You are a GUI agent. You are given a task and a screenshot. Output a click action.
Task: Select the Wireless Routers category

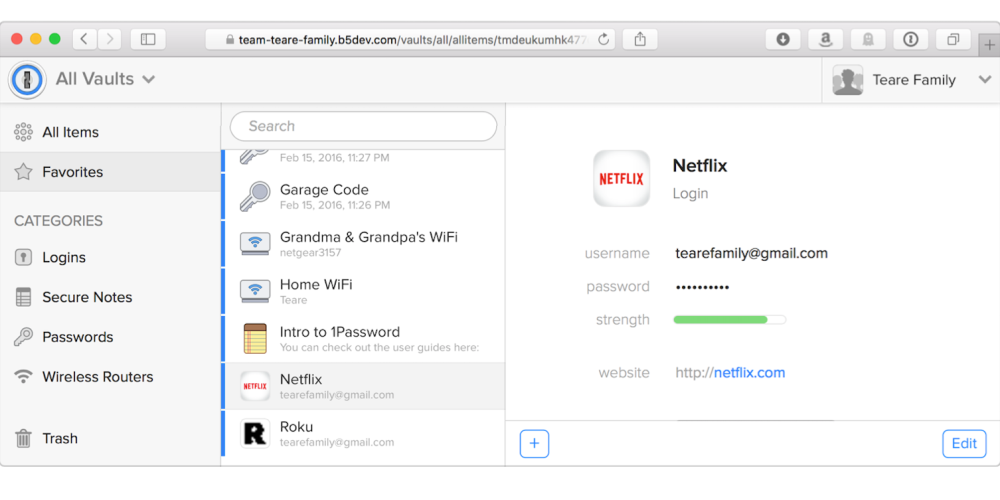(x=97, y=377)
